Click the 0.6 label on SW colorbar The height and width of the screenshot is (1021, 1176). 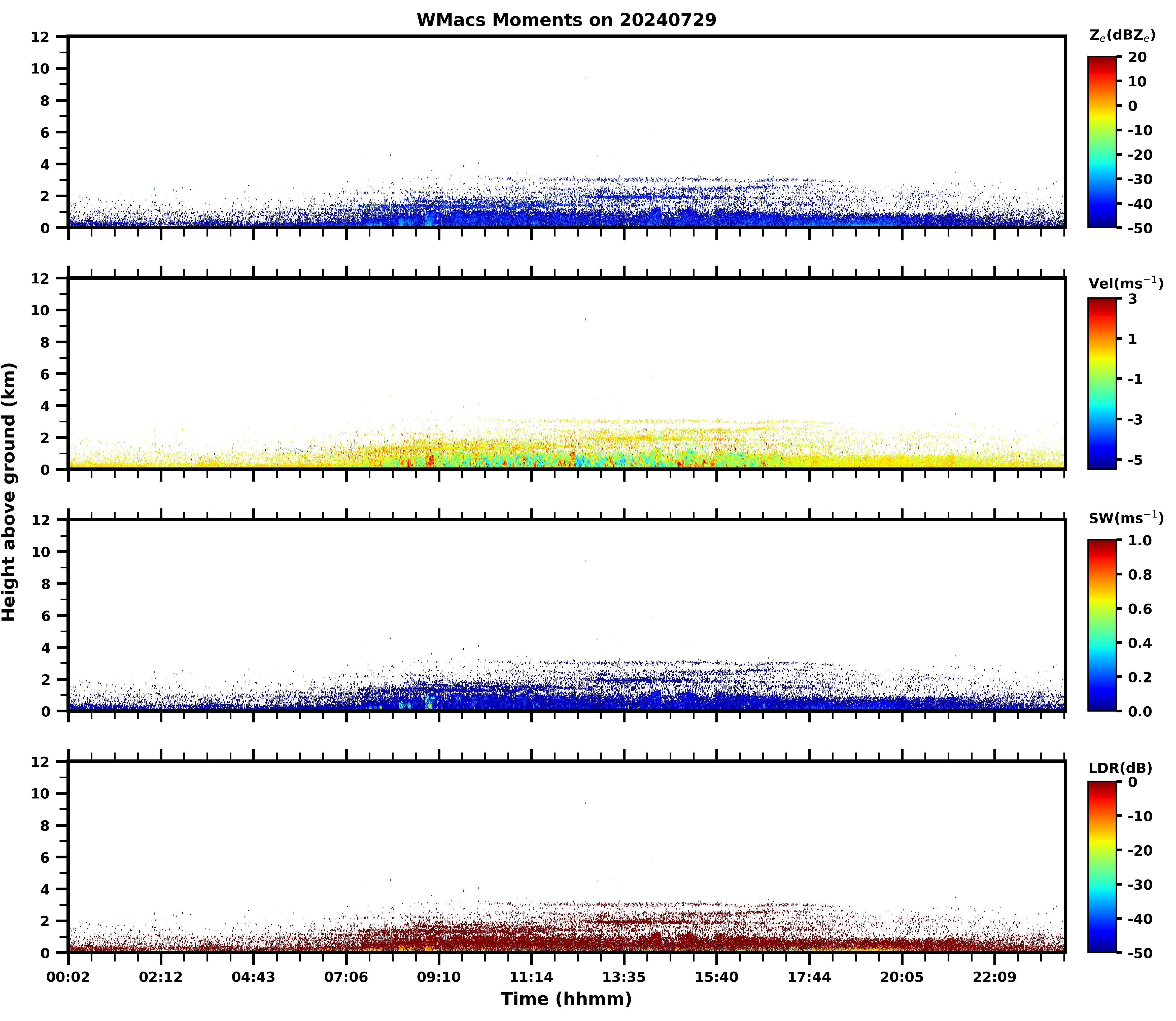point(1140,609)
